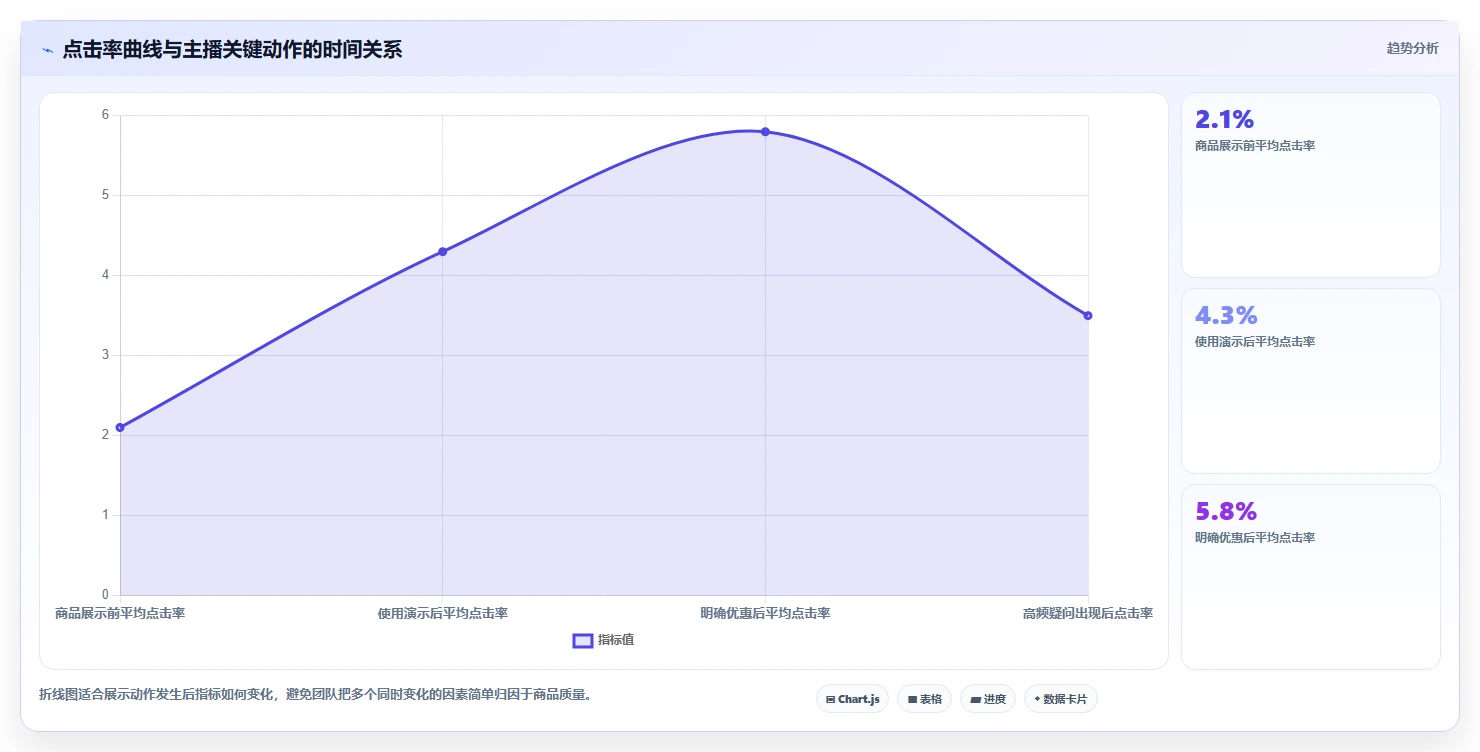Click the 4.3% stat card value
Screen dimensions: 1480x752
coord(1226,315)
